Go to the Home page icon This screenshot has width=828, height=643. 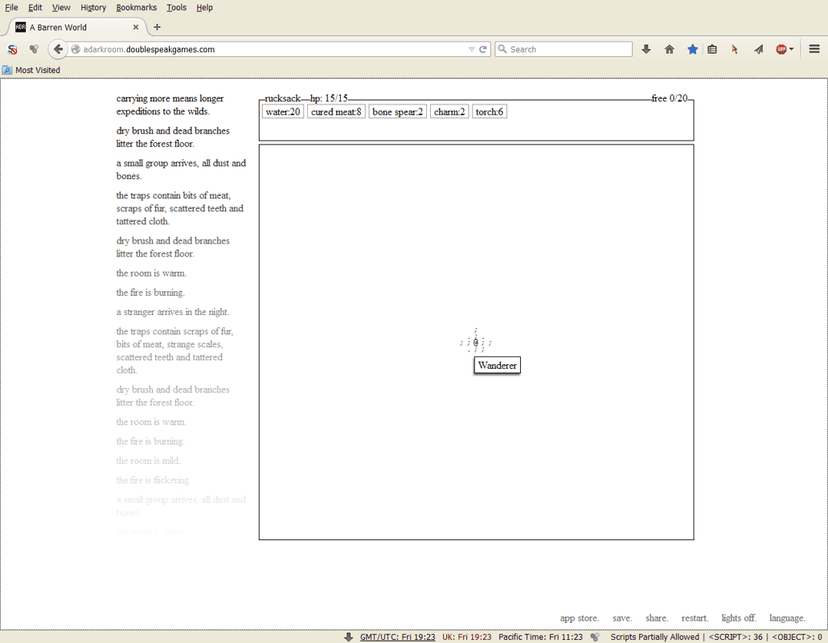point(669,49)
